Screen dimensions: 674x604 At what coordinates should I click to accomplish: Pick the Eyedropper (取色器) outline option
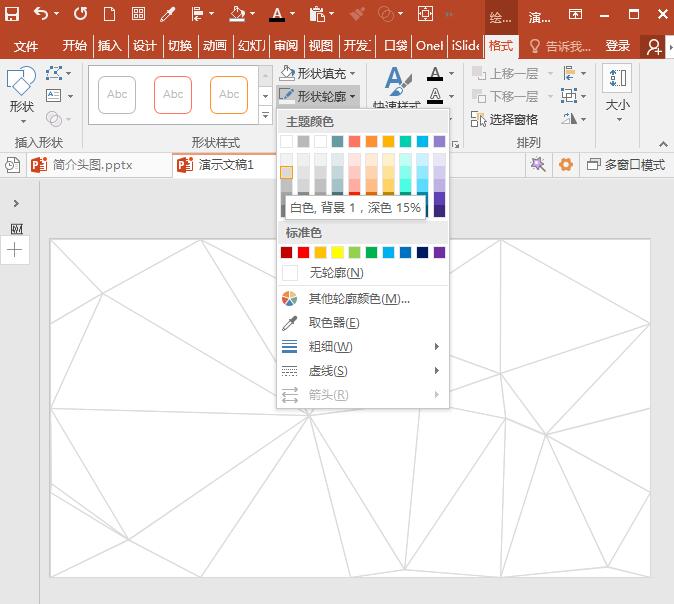tap(333, 323)
